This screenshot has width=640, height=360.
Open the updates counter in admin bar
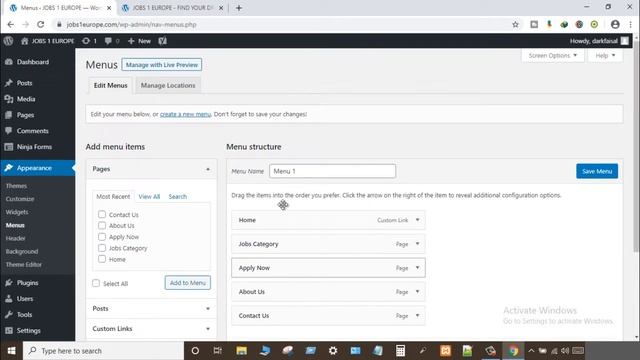(89, 41)
